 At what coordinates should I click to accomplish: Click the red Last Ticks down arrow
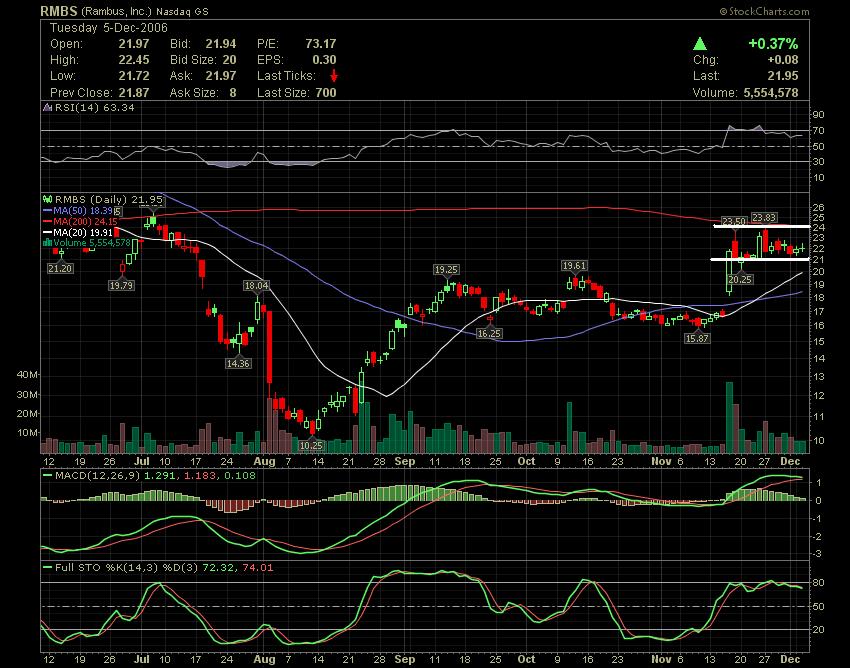click(334, 75)
